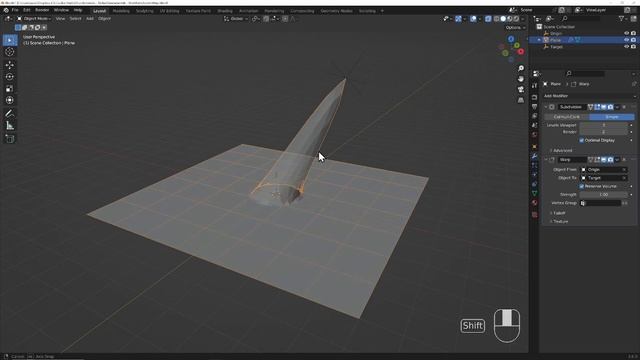Screen dimensions: 640x360
Task: Select the Rotate tool
Action: pyautogui.click(x=10, y=77)
